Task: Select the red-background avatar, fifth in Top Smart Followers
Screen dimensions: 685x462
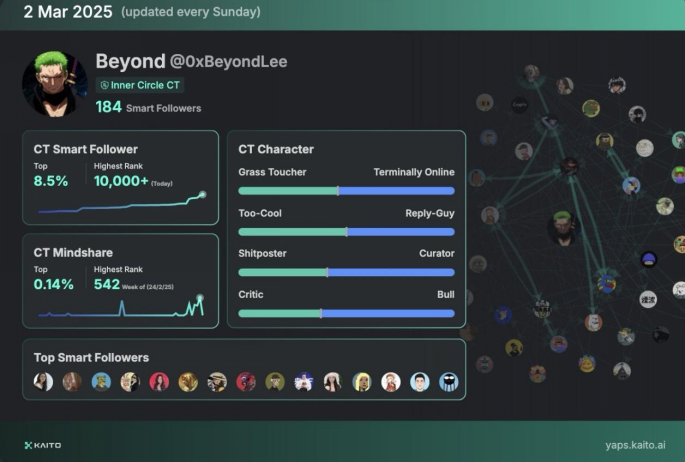Action: coord(159,381)
